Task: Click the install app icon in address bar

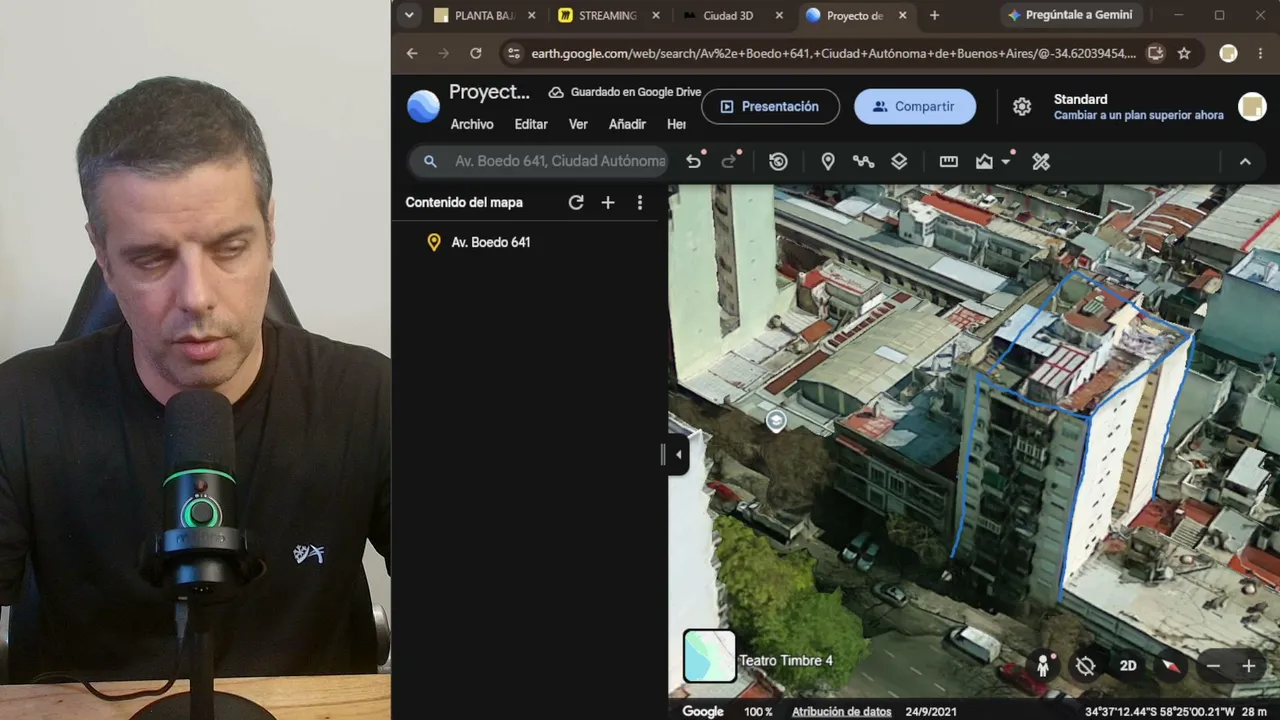Action: tap(1155, 53)
